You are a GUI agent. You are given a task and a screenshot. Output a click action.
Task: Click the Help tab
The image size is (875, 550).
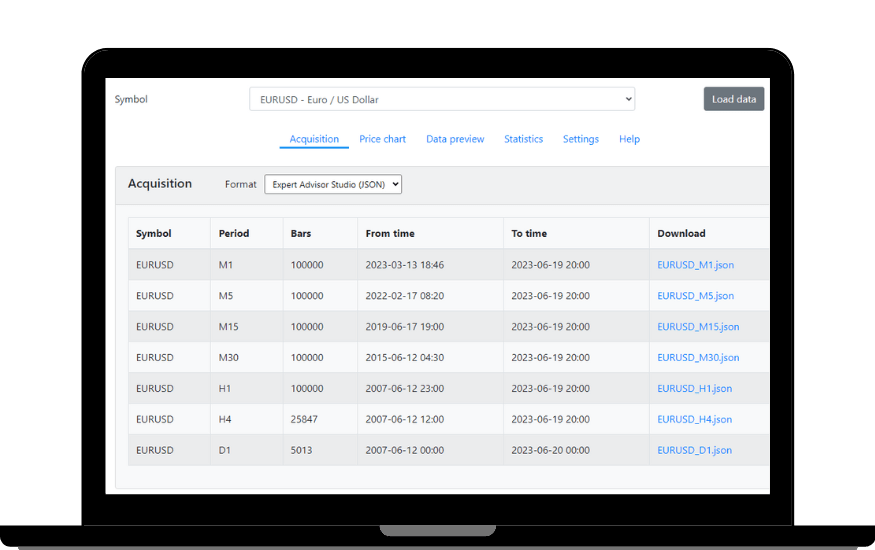pos(629,139)
